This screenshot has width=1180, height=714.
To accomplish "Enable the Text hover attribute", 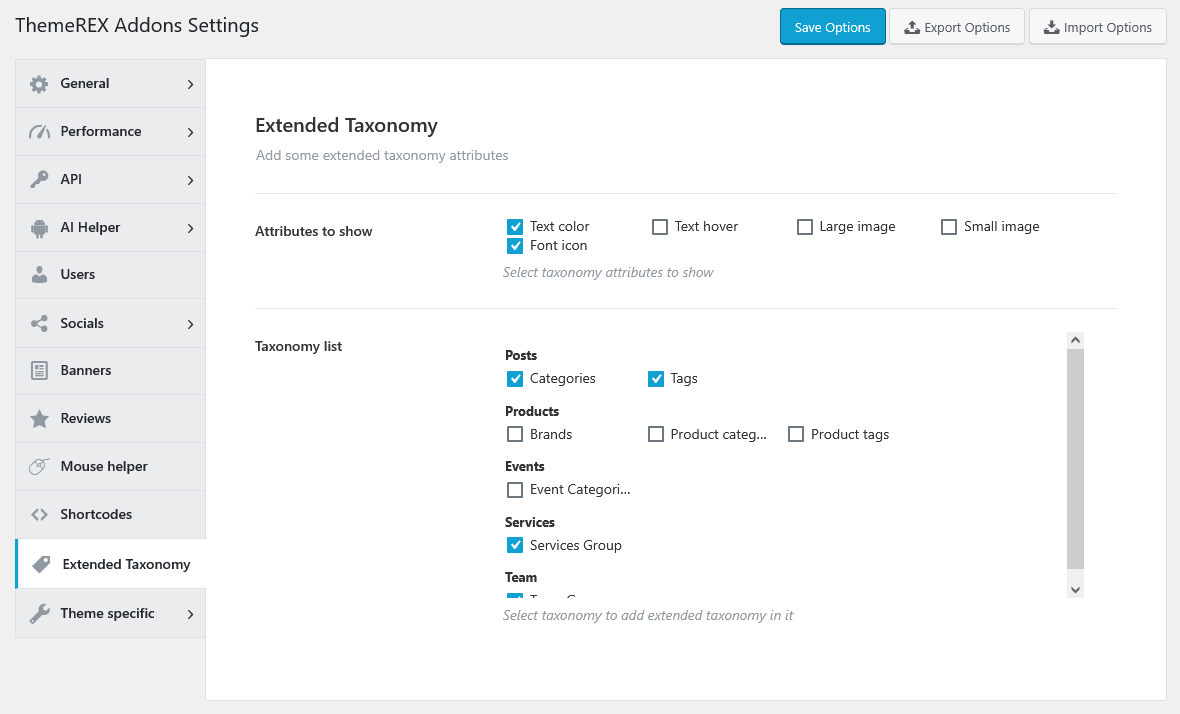I will coord(660,226).
